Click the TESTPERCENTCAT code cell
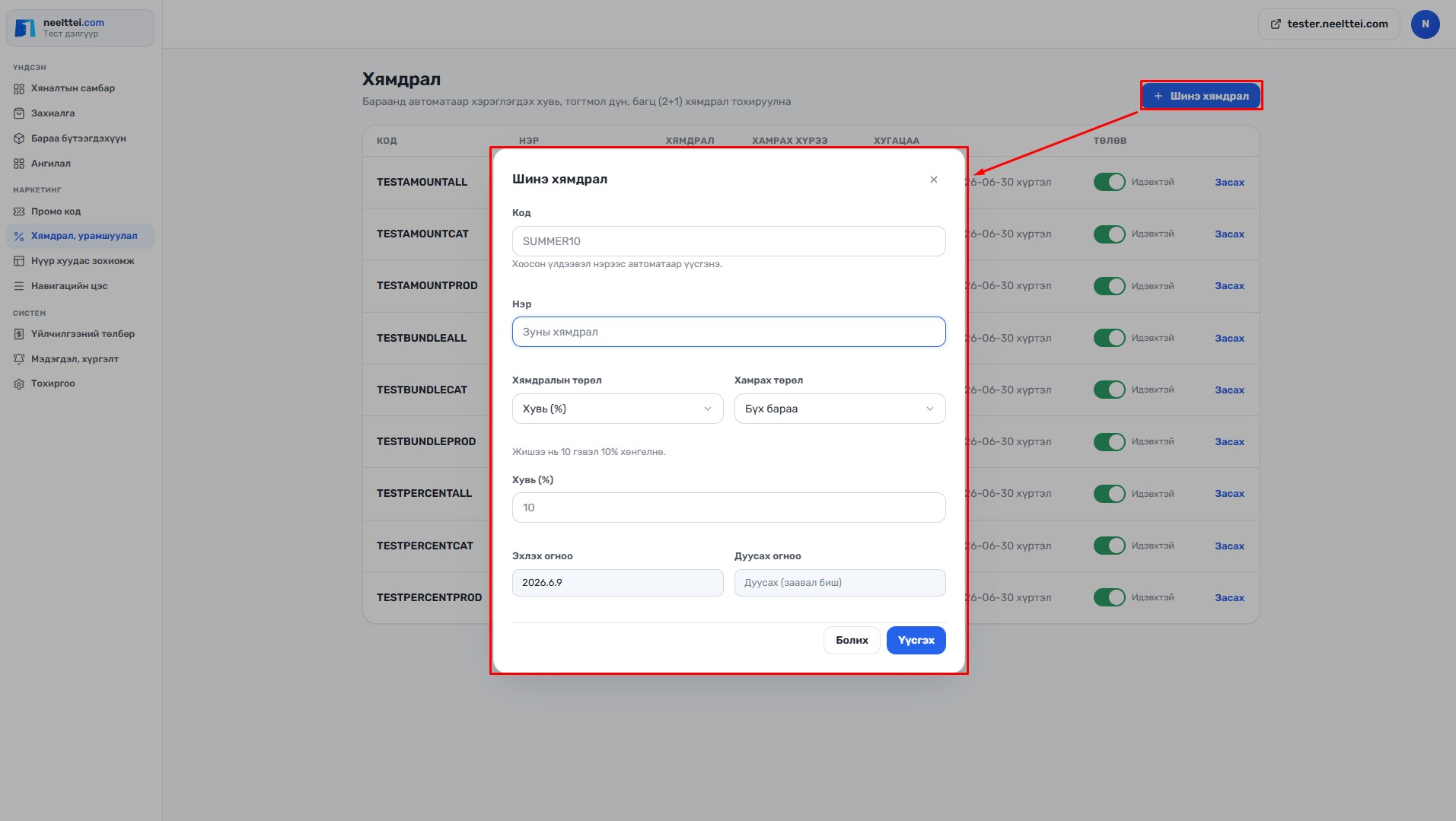The height and width of the screenshot is (821, 1456). pos(425,546)
